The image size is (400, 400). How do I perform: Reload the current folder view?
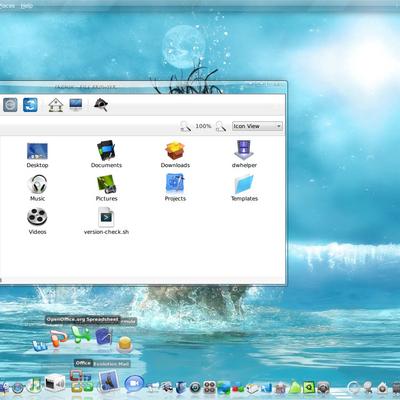[x=30, y=105]
